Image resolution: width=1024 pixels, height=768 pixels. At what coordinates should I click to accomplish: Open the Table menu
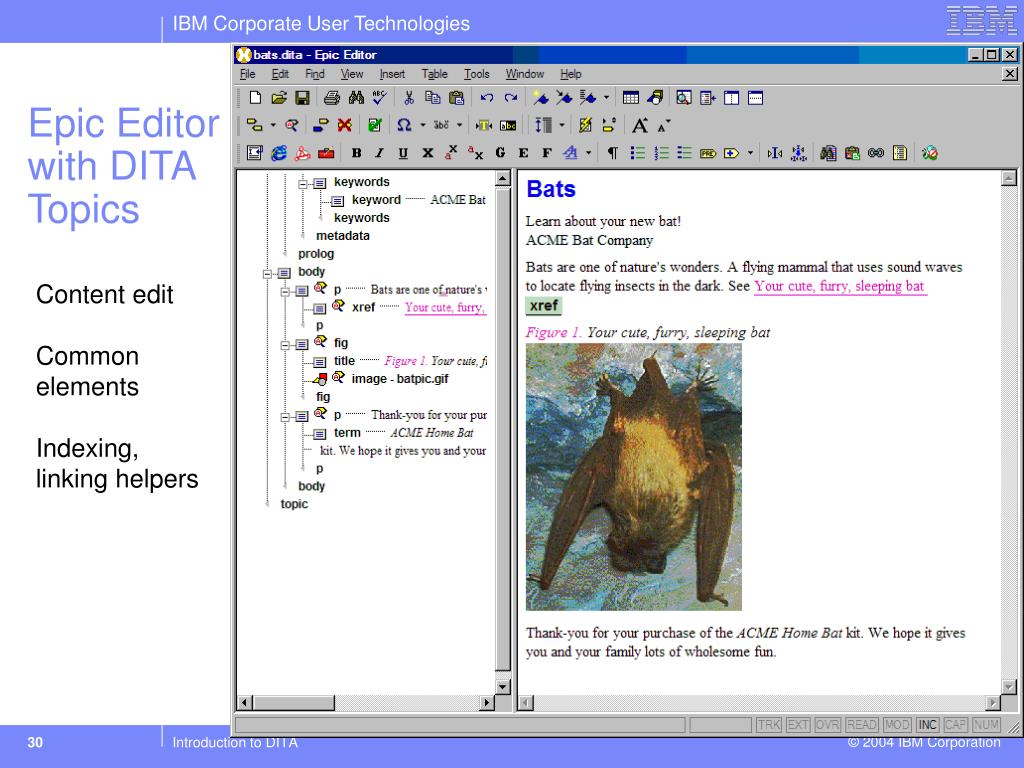point(434,74)
